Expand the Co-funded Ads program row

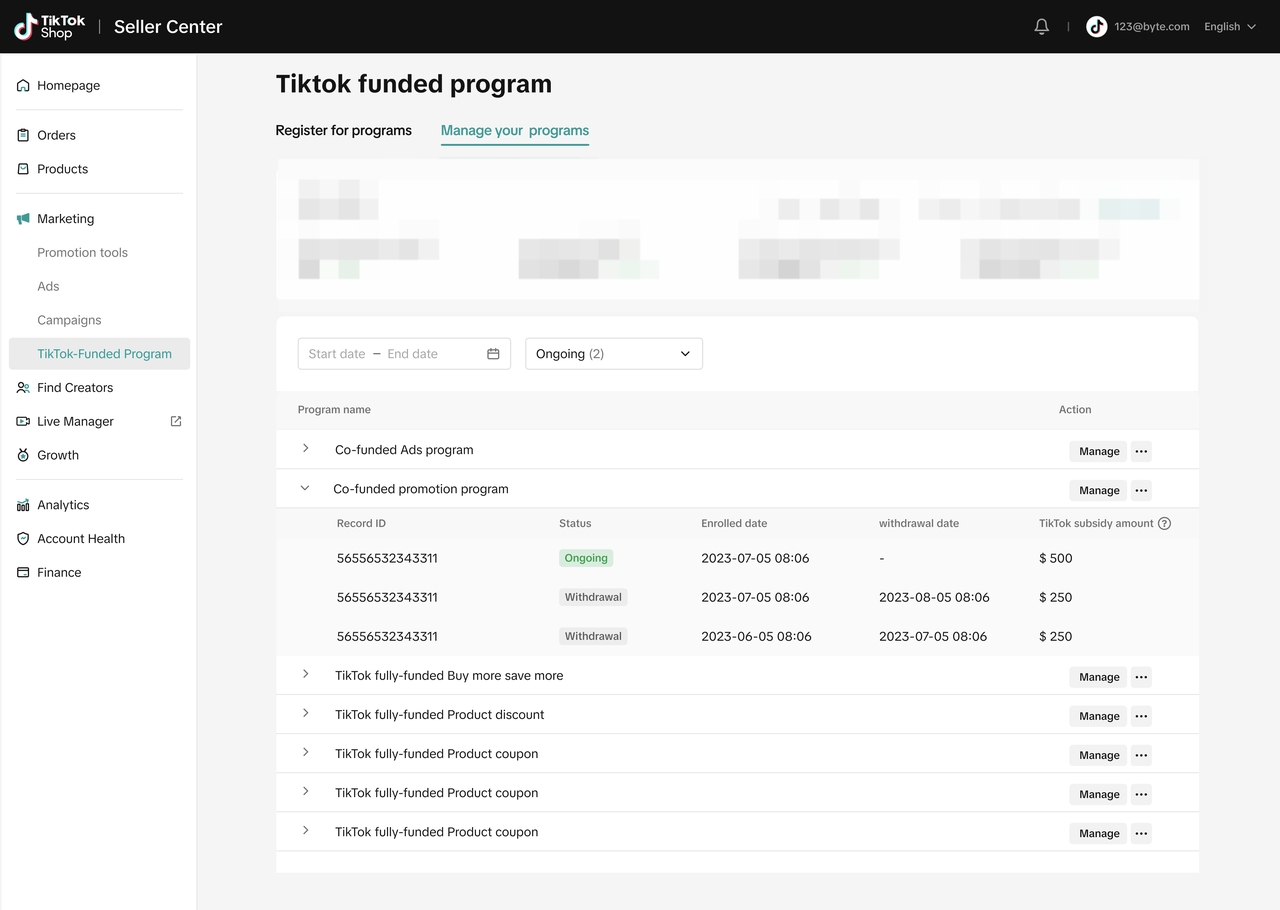click(x=306, y=449)
